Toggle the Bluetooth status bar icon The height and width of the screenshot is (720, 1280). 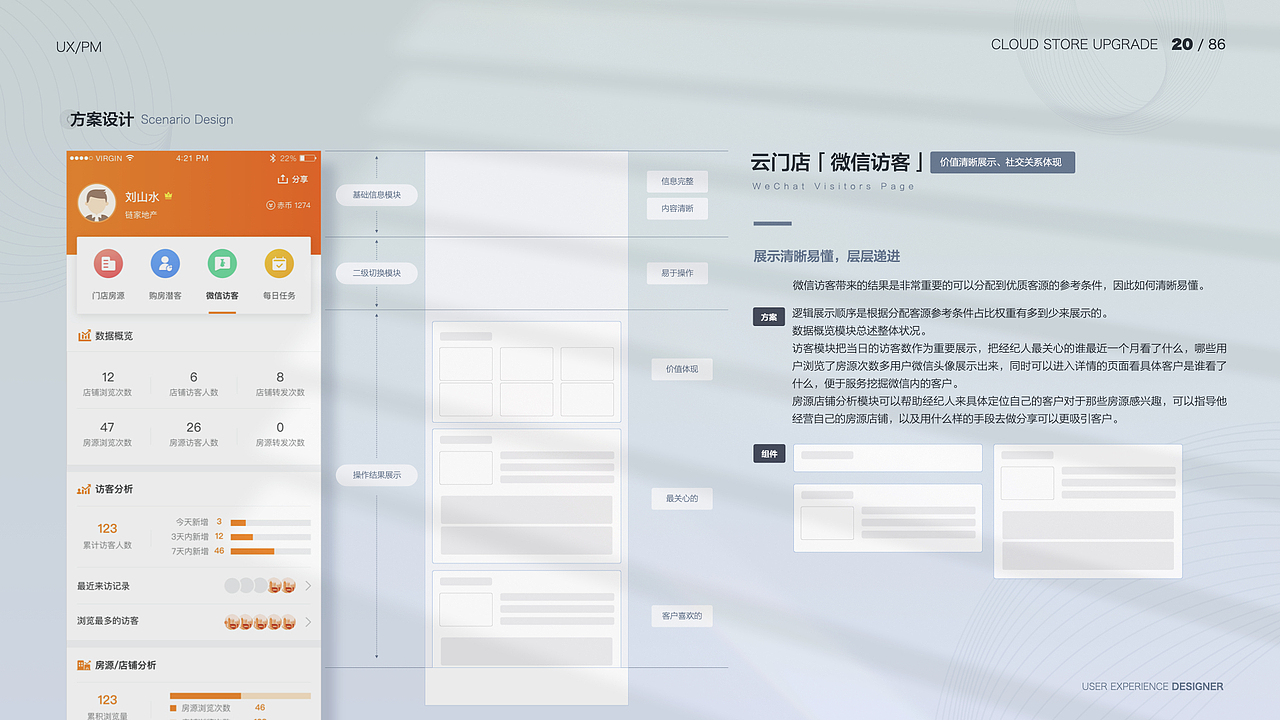tap(273, 158)
